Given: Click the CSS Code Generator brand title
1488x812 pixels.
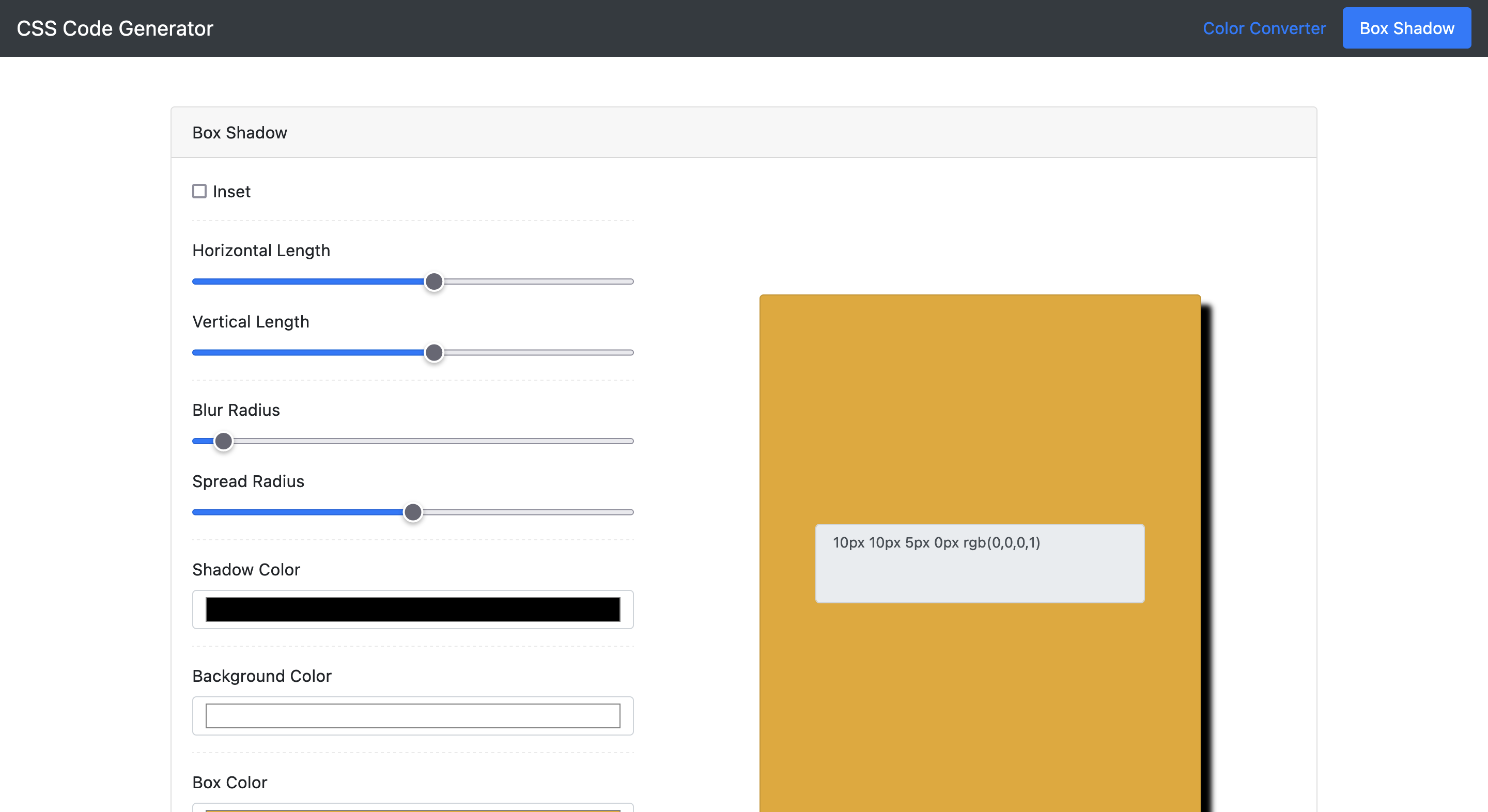Looking at the screenshot, I should coord(115,28).
